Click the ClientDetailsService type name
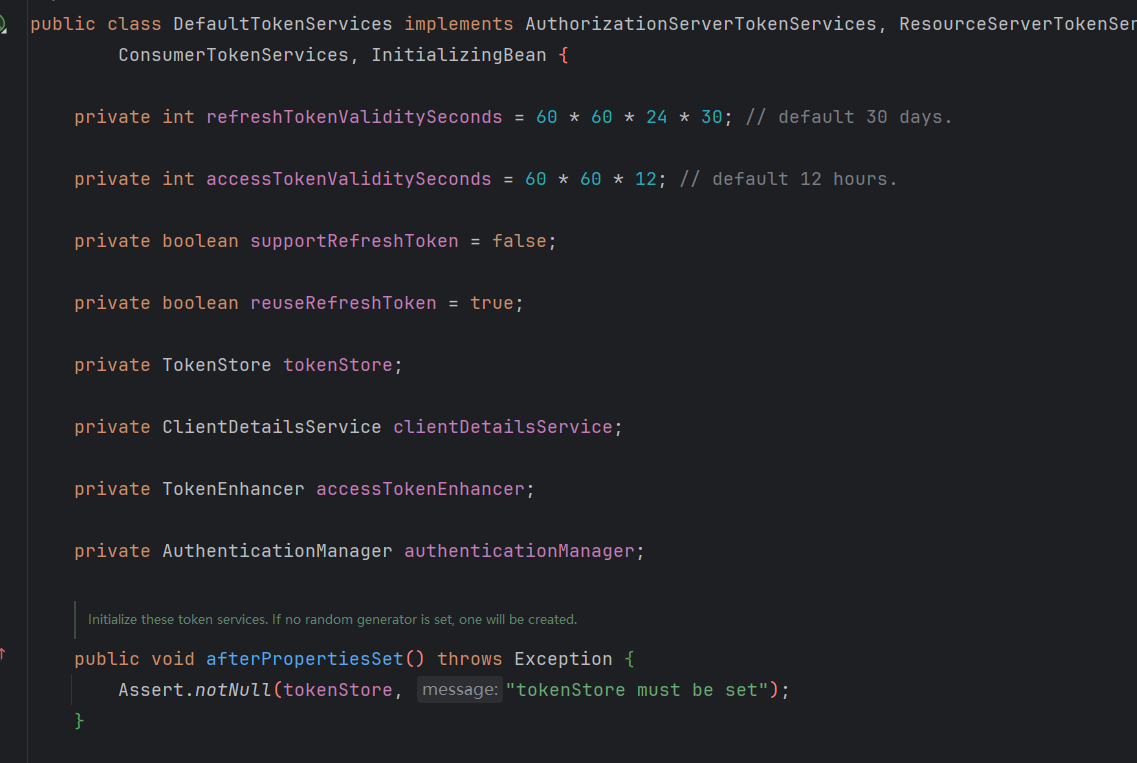This screenshot has width=1137, height=763. 271,427
